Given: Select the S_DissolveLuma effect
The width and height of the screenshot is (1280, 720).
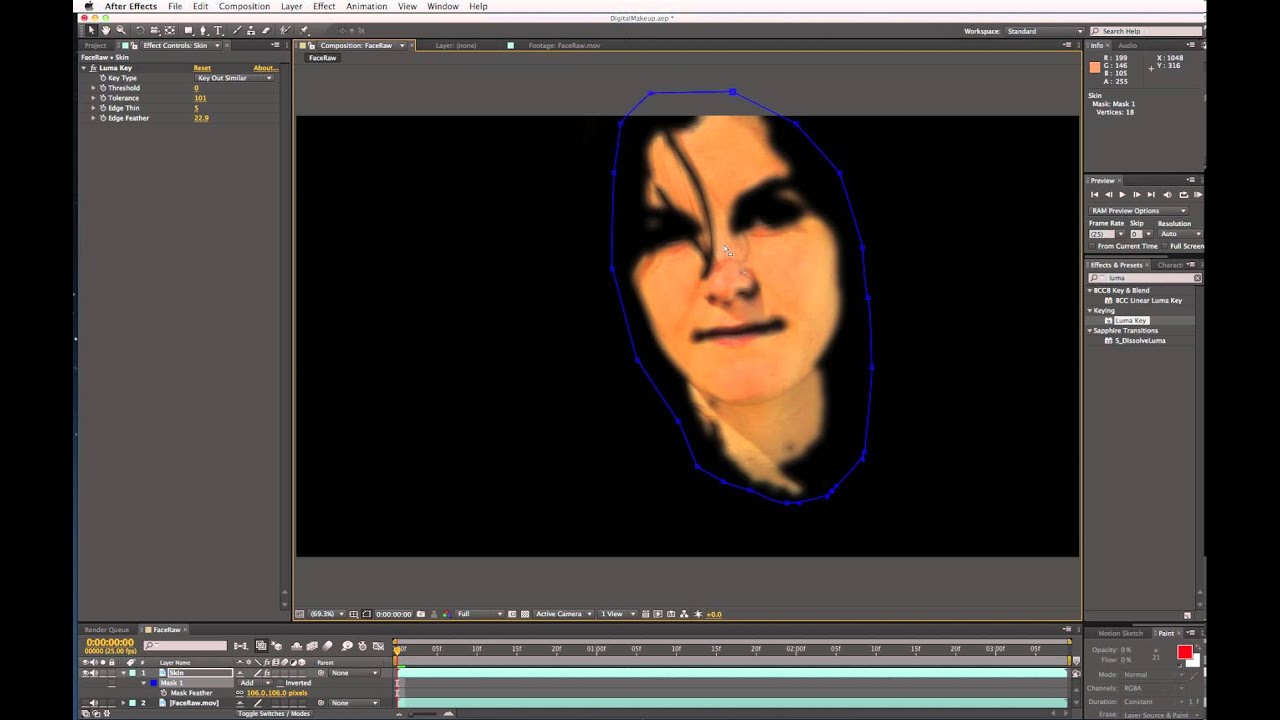Looking at the screenshot, I should pyautogui.click(x=1140, y=340).
